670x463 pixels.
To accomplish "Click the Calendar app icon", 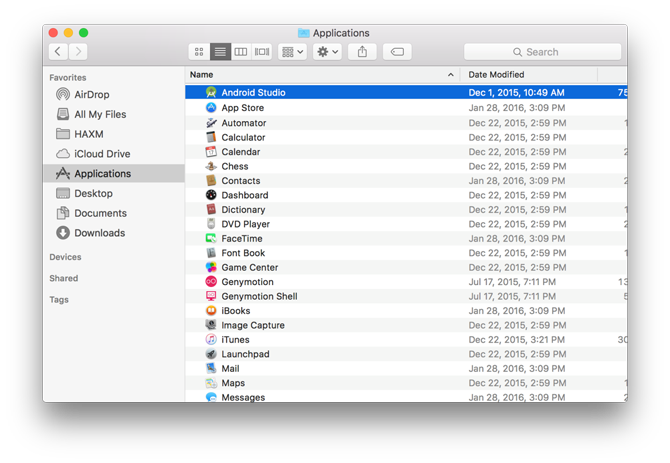I will pyautogui.click(x=211, y=152).
